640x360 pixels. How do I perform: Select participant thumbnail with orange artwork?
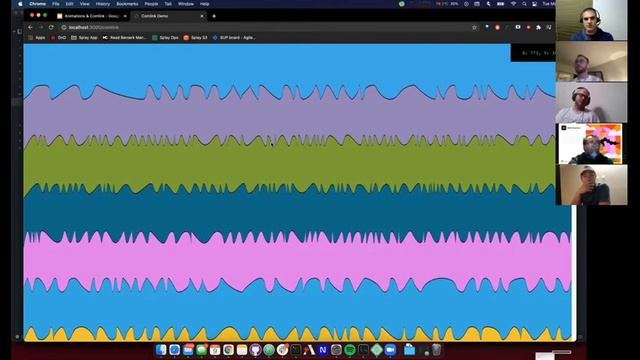pyautogui.click(x=591, y=144)
